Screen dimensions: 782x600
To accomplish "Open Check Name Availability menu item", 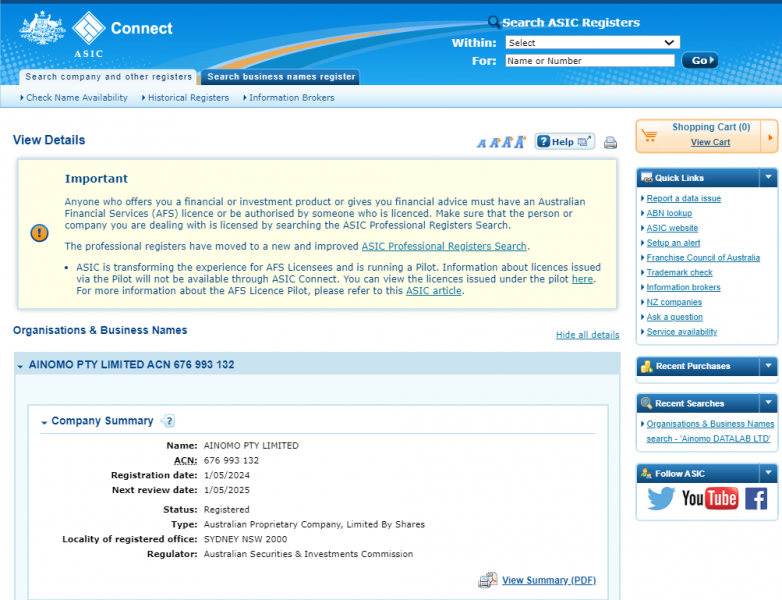I will point(77,98).
